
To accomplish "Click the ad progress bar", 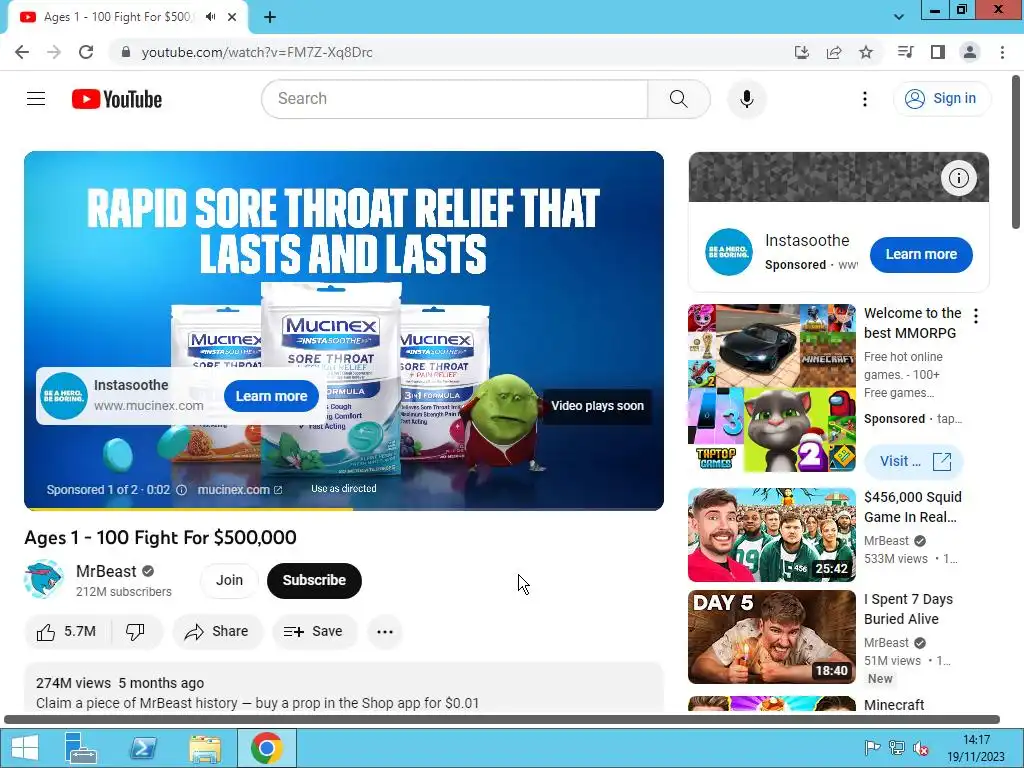I will [x=344, y=508].
